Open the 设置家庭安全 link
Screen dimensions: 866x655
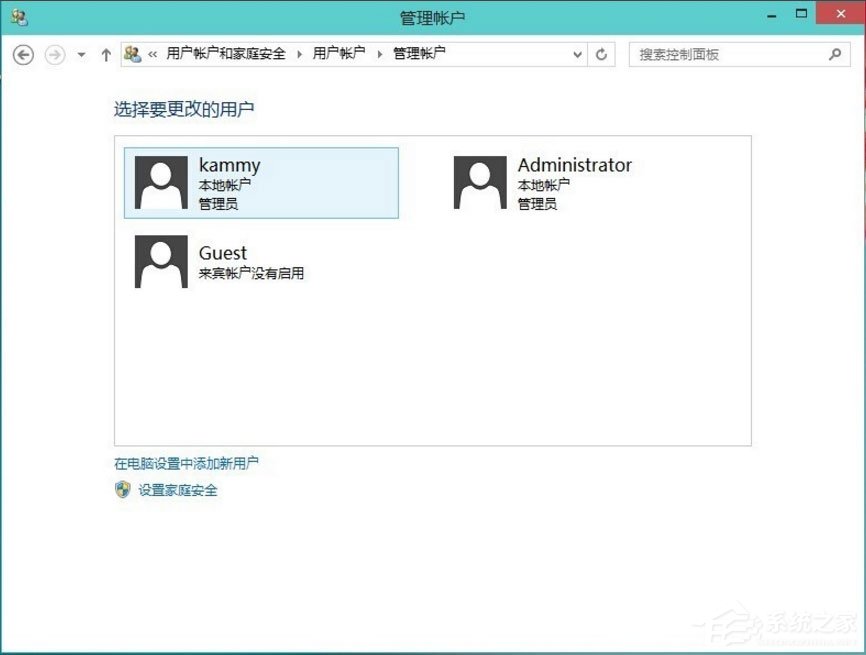pos(175,490)
